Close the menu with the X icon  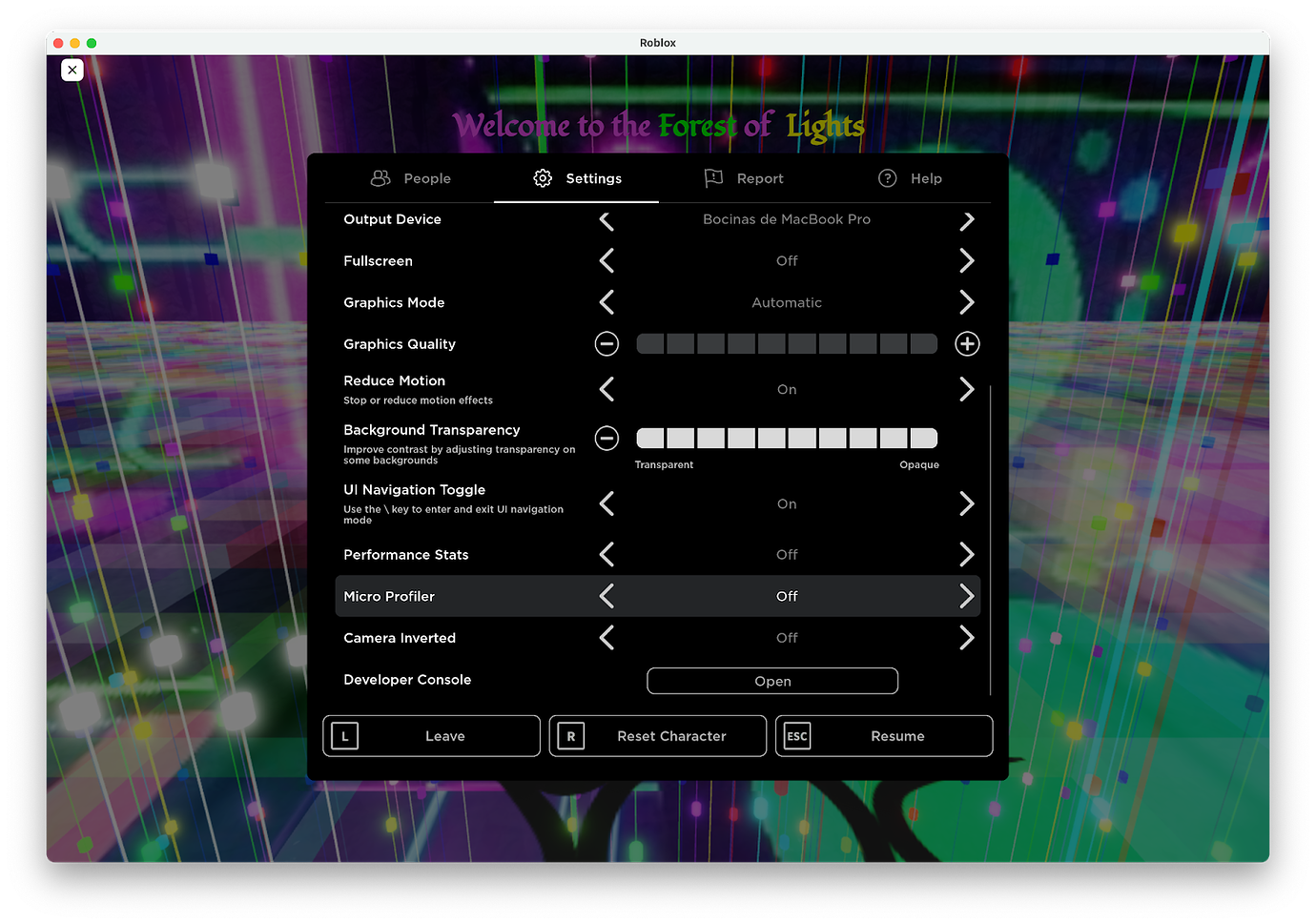point(72,69)
